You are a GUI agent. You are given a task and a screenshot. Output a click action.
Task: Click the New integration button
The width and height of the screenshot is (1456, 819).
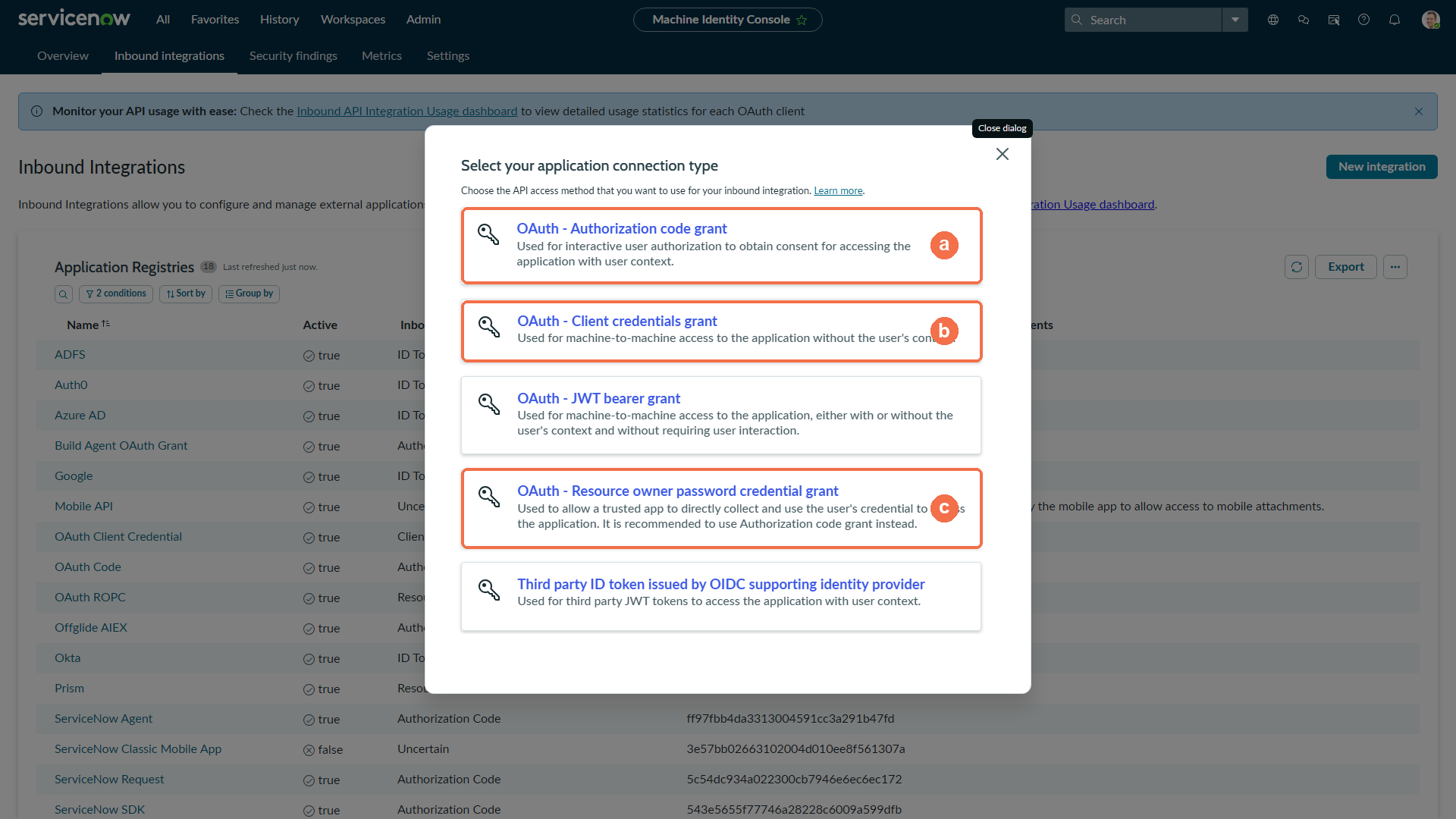click(x=1382, y=167)
